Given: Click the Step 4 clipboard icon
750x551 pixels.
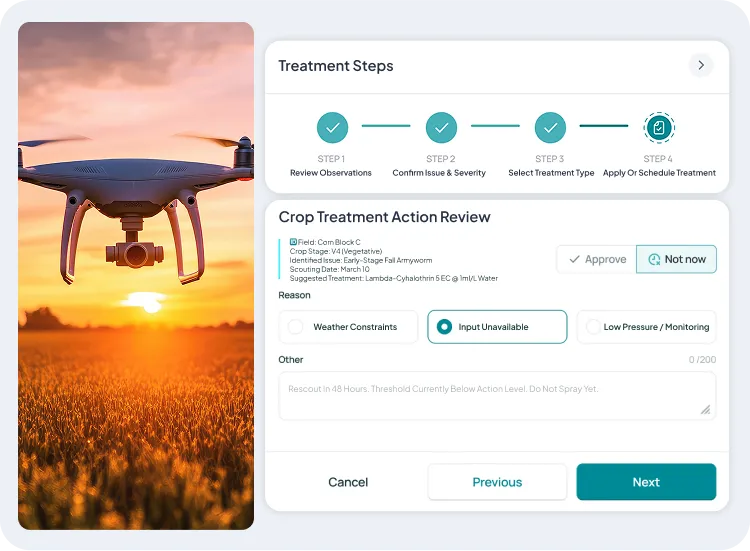Looking at the screenshot, I should tap(659, 128).
